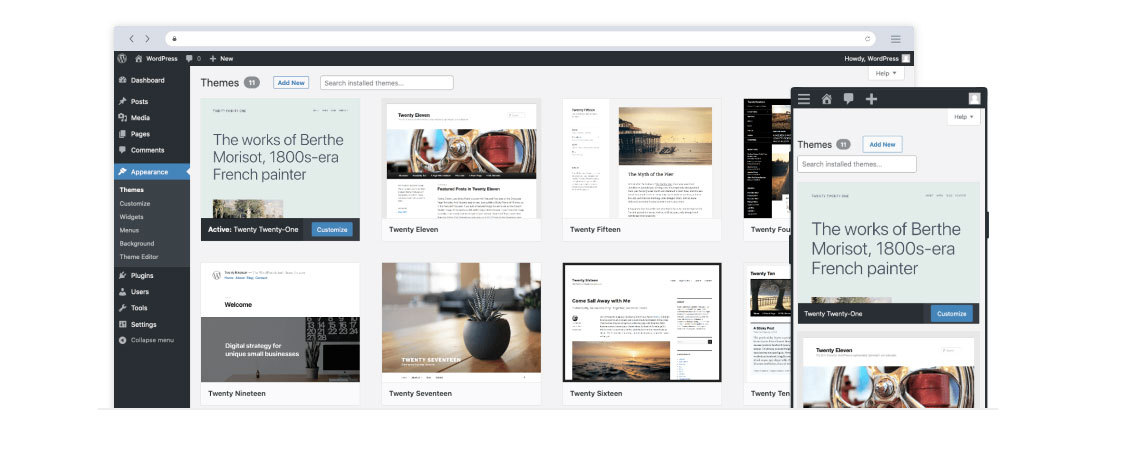Click the user avatar next to Howdy, WordPress
The width and height of the screenshot is (1127, 452).
(906, 58)
